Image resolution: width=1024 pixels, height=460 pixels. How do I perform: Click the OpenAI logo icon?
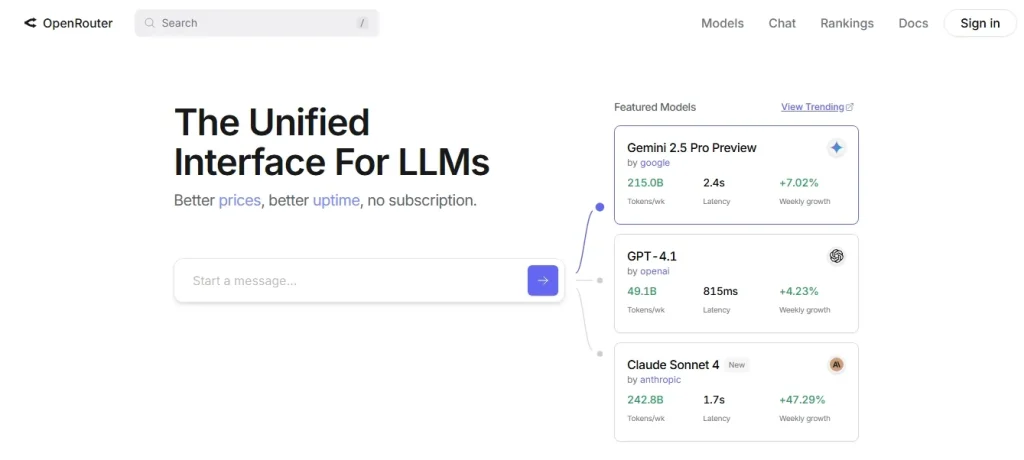pyautogui.click(x=837, y=256)
